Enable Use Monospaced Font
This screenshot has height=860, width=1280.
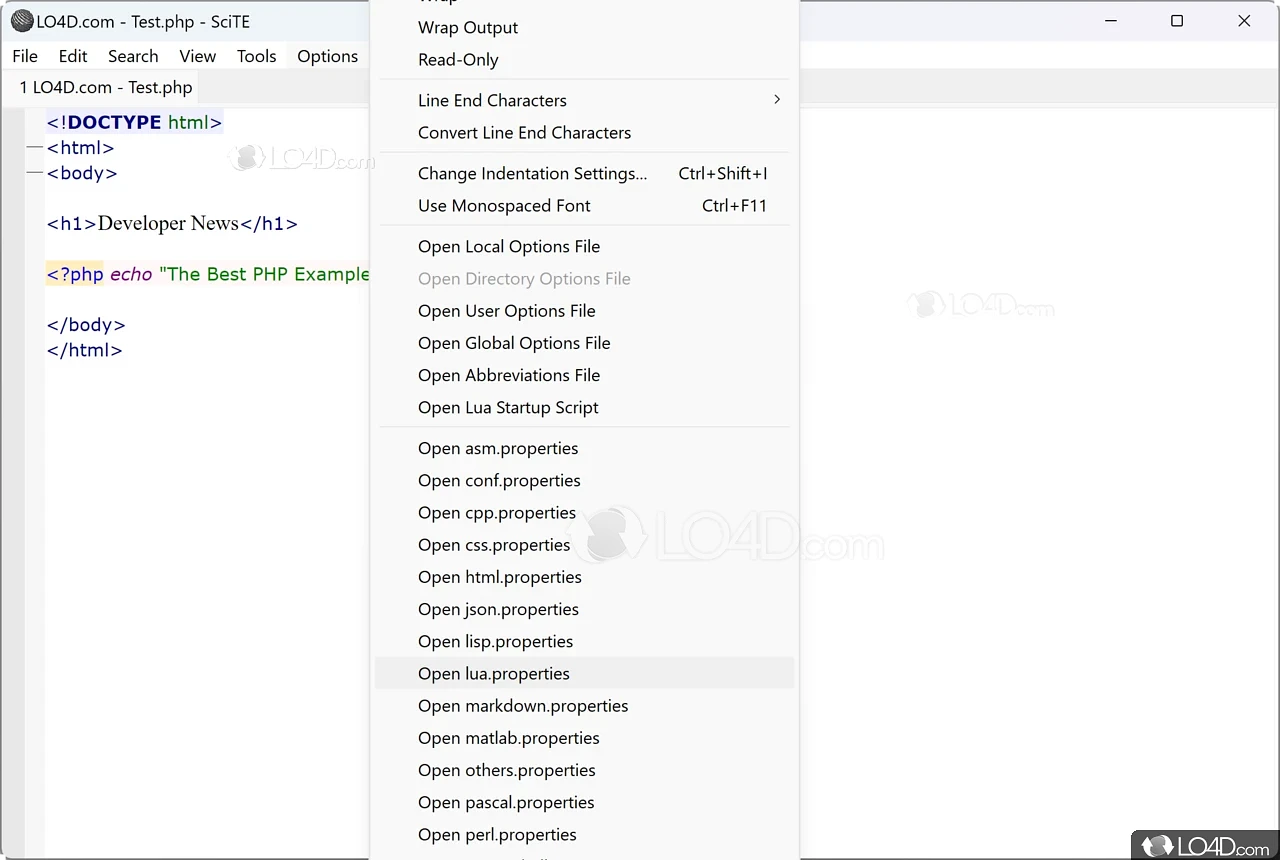click(x=504, y=206)
